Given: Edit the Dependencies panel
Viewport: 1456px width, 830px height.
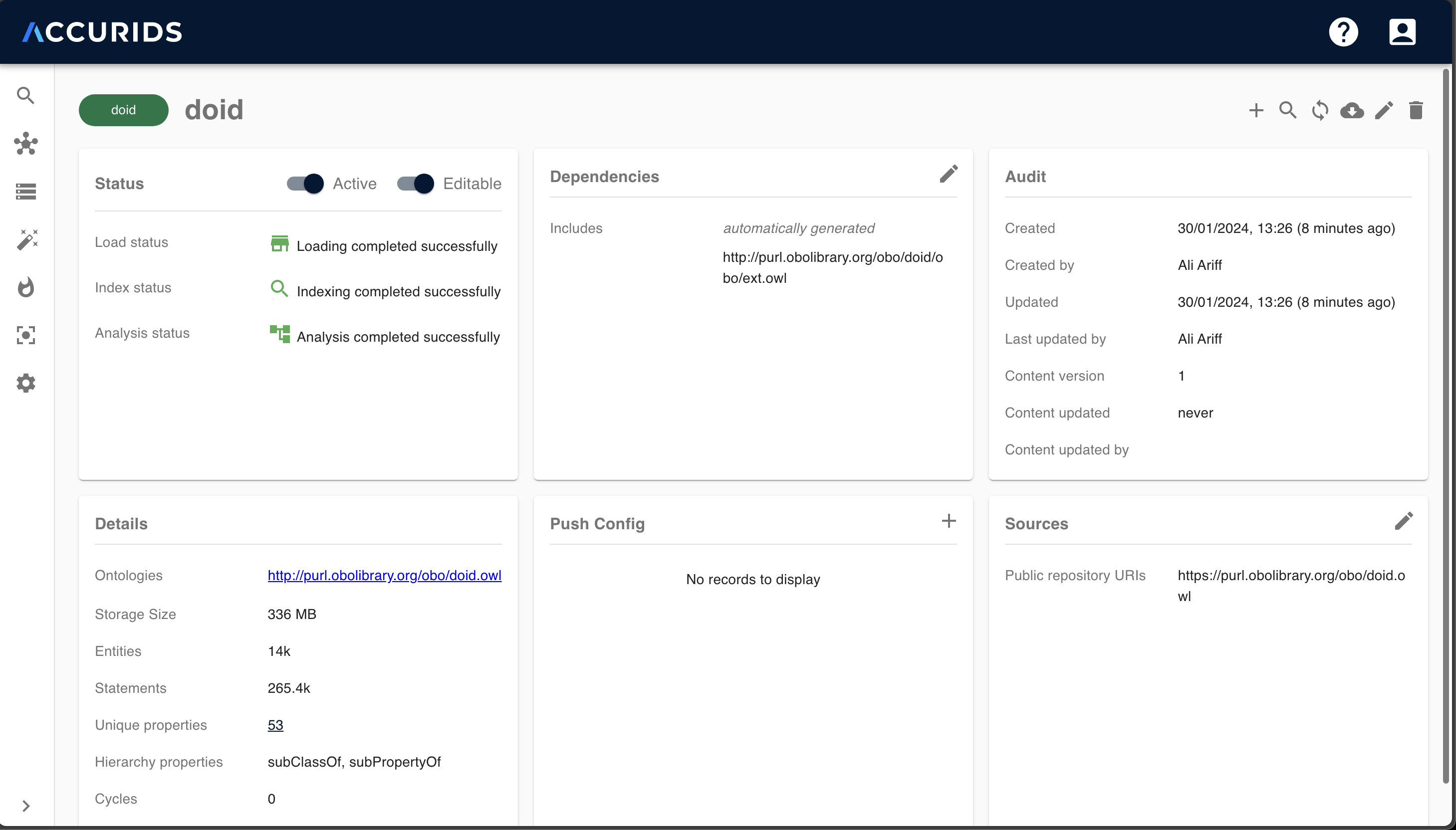Looking at the screenshot, I should [949, 174].
